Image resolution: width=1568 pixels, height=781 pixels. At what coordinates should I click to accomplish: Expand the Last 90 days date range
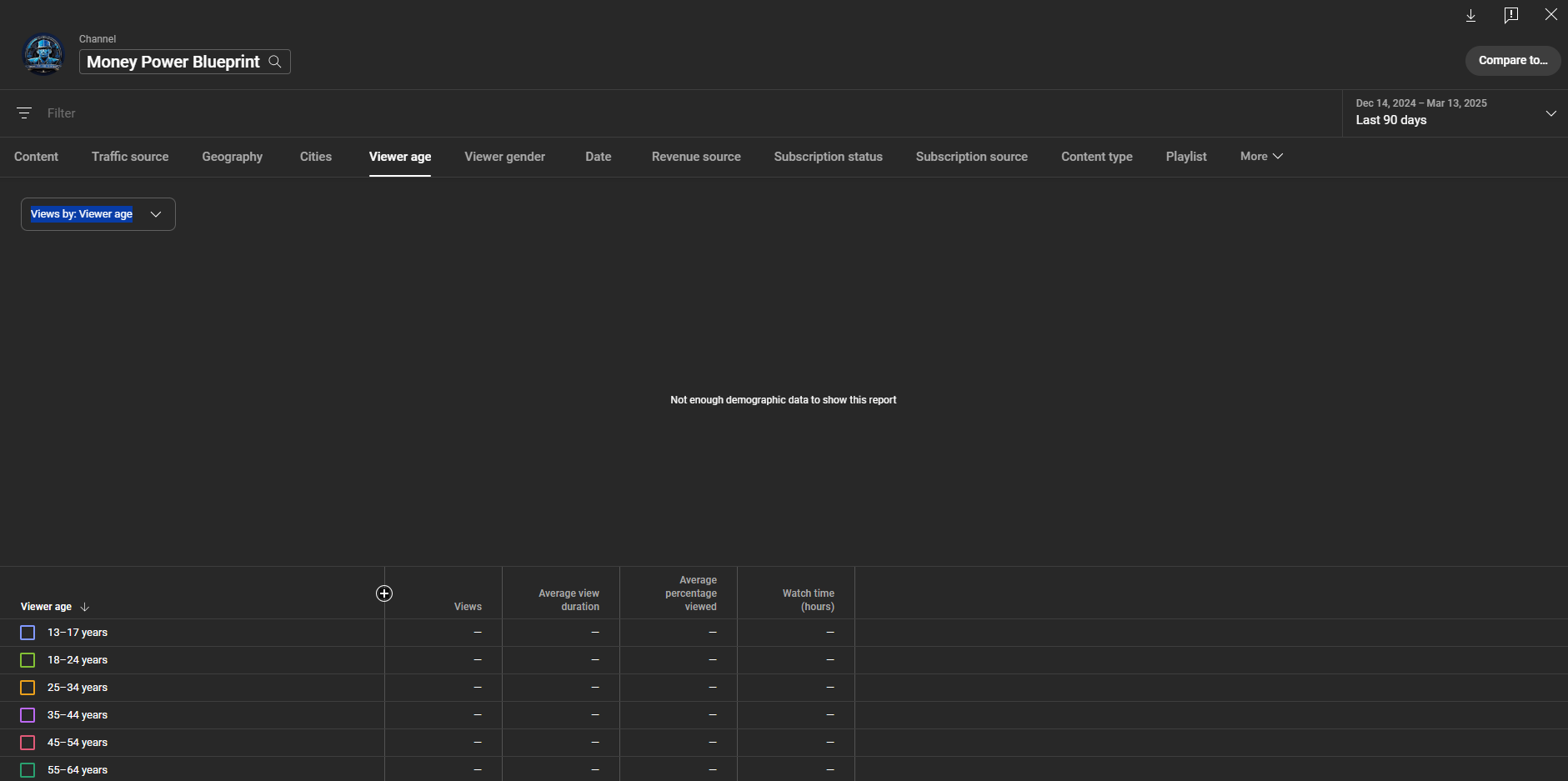pos(1455,113)
